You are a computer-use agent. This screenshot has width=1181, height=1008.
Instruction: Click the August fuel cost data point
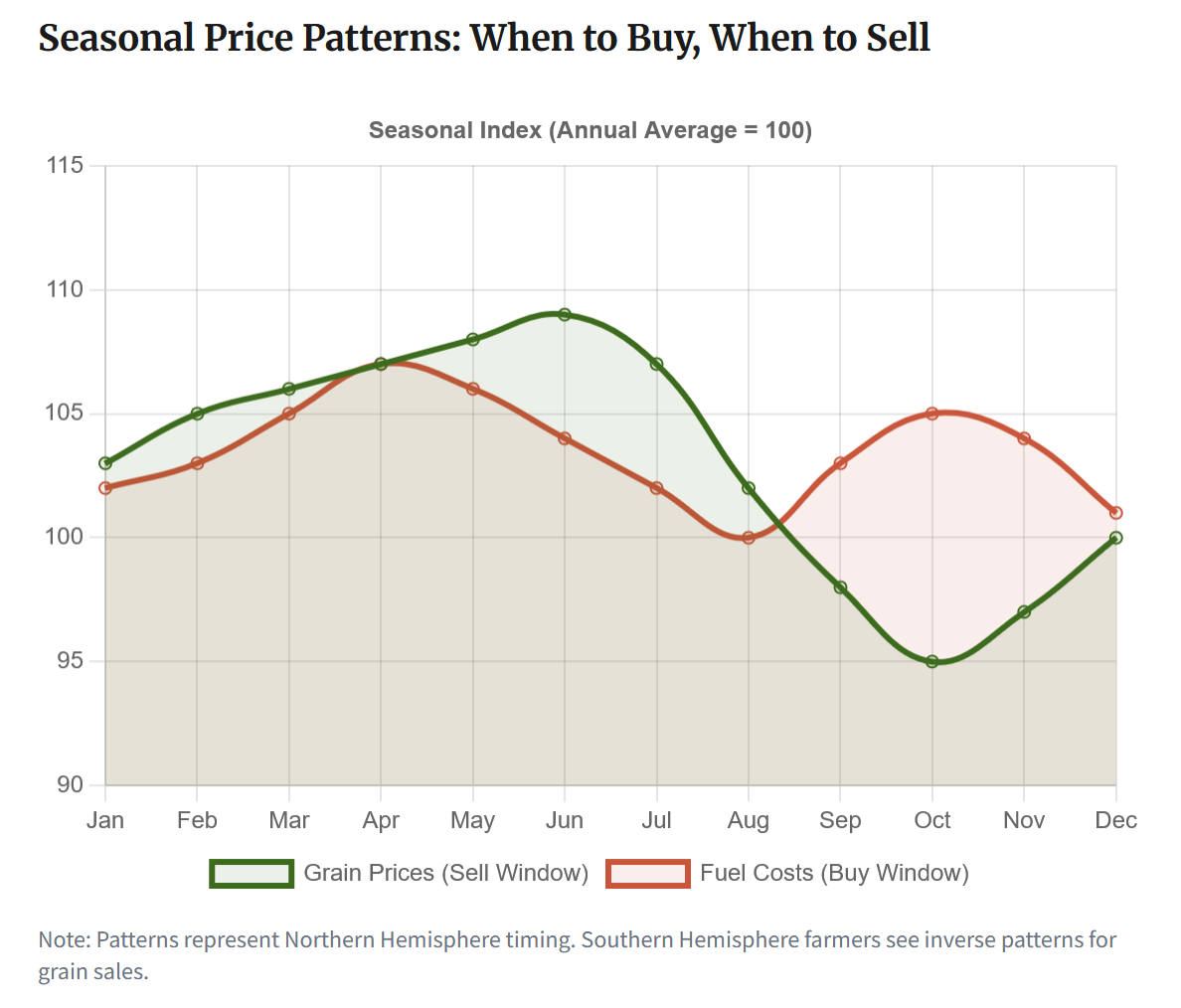(x=749, y=538)
